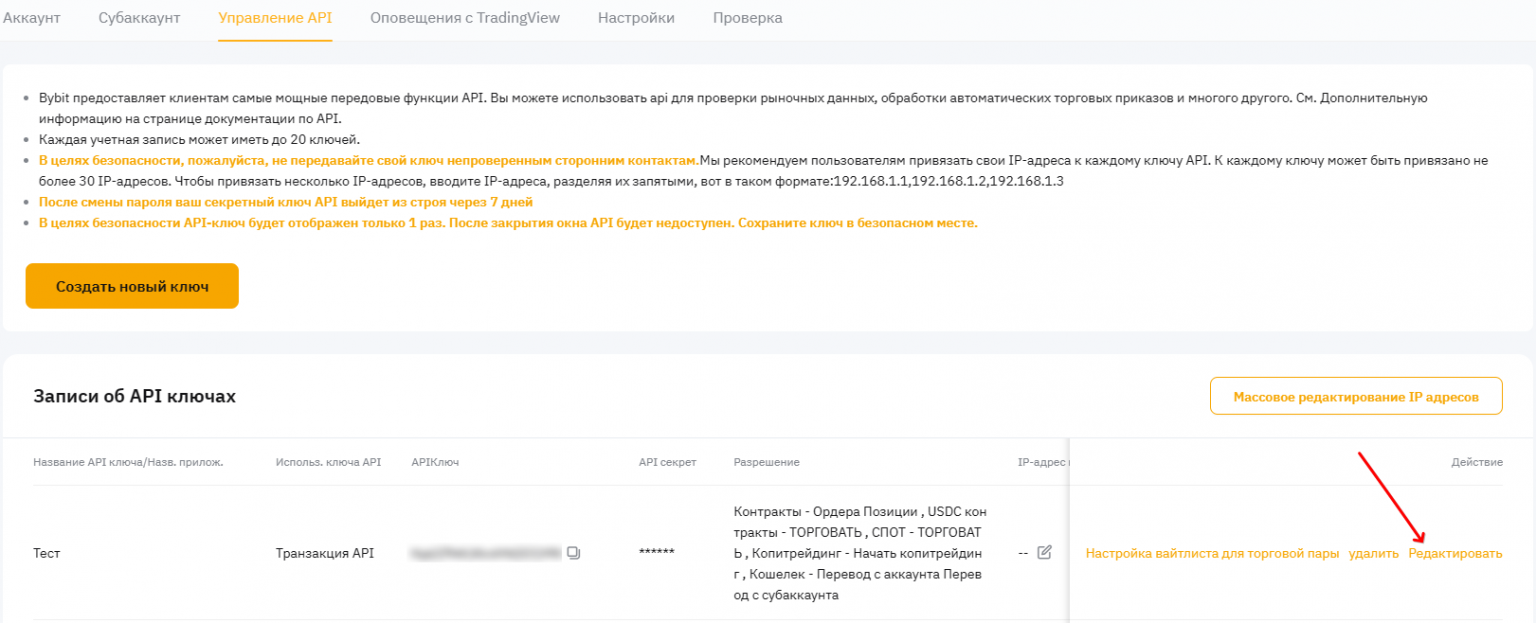Image resolution: width=1536 pixels, height=623 pixels.
Task: Open the Настройки tab
Action: click(x=636, y=18)
